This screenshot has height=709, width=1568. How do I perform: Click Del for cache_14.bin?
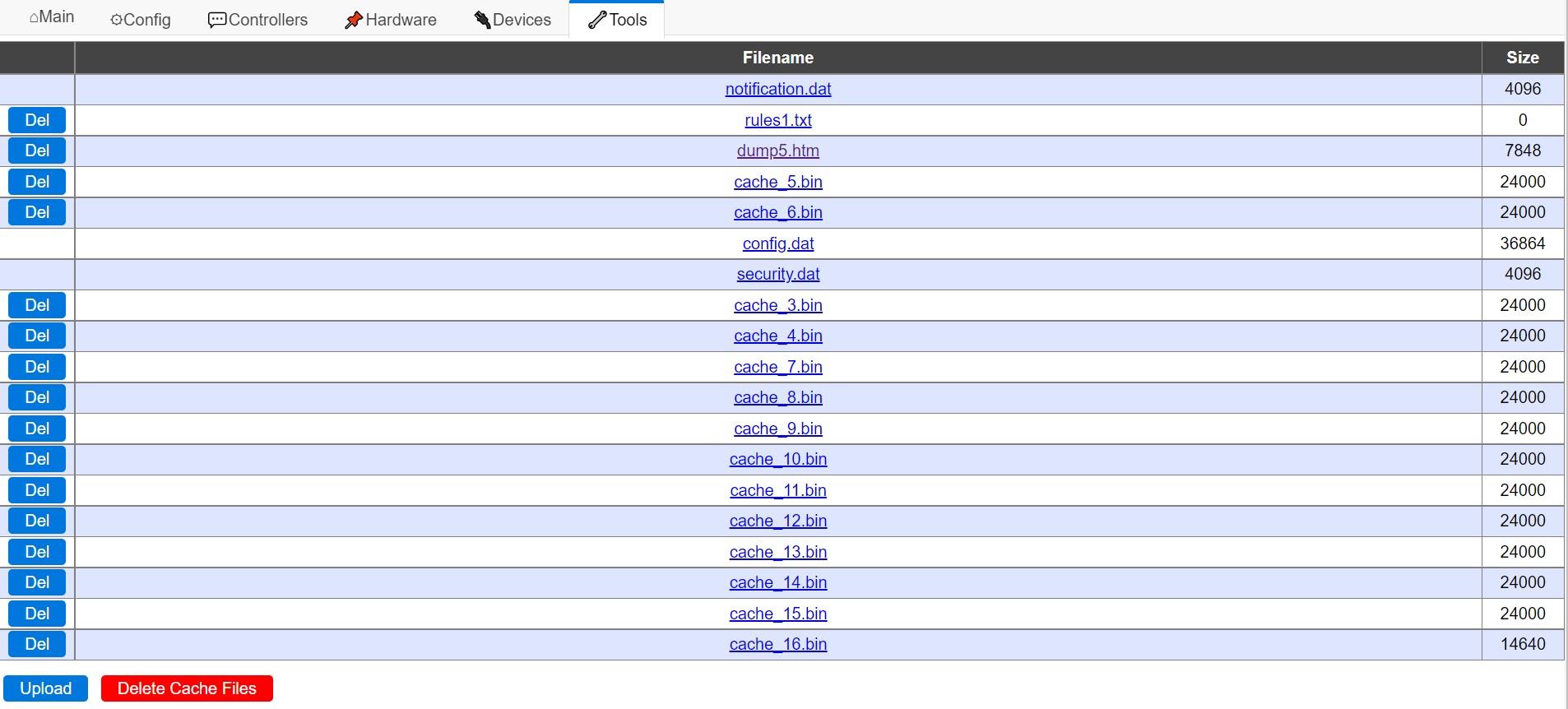tap(37, 582)
